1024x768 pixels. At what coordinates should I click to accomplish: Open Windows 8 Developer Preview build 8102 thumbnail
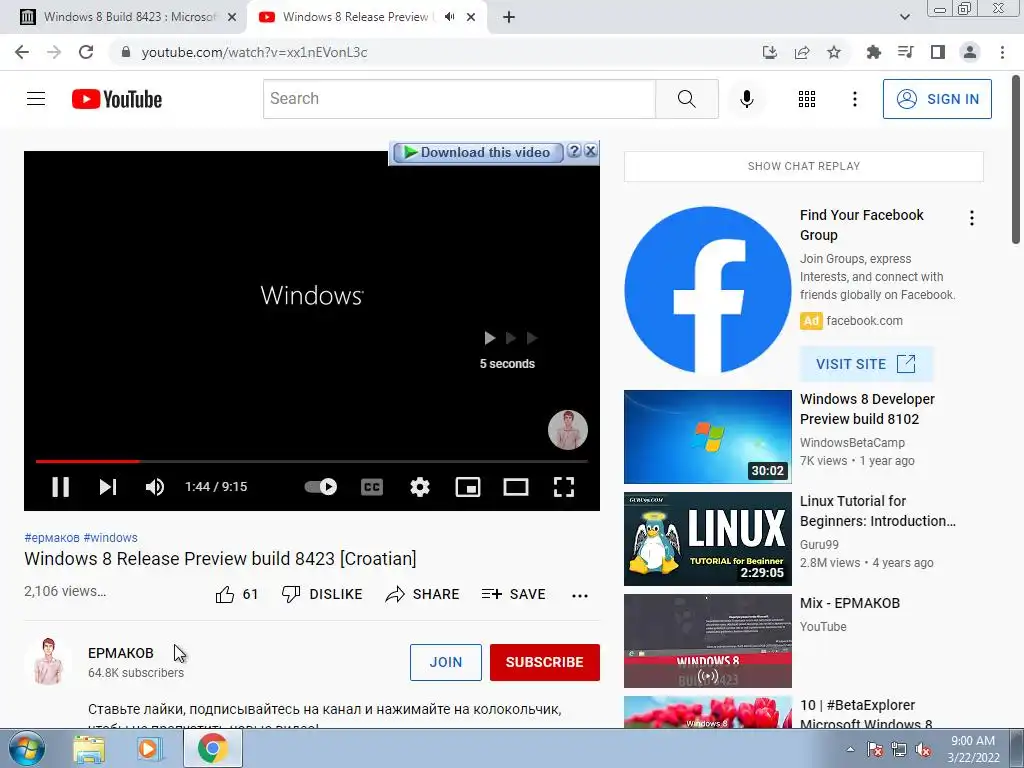coord(707,437)
